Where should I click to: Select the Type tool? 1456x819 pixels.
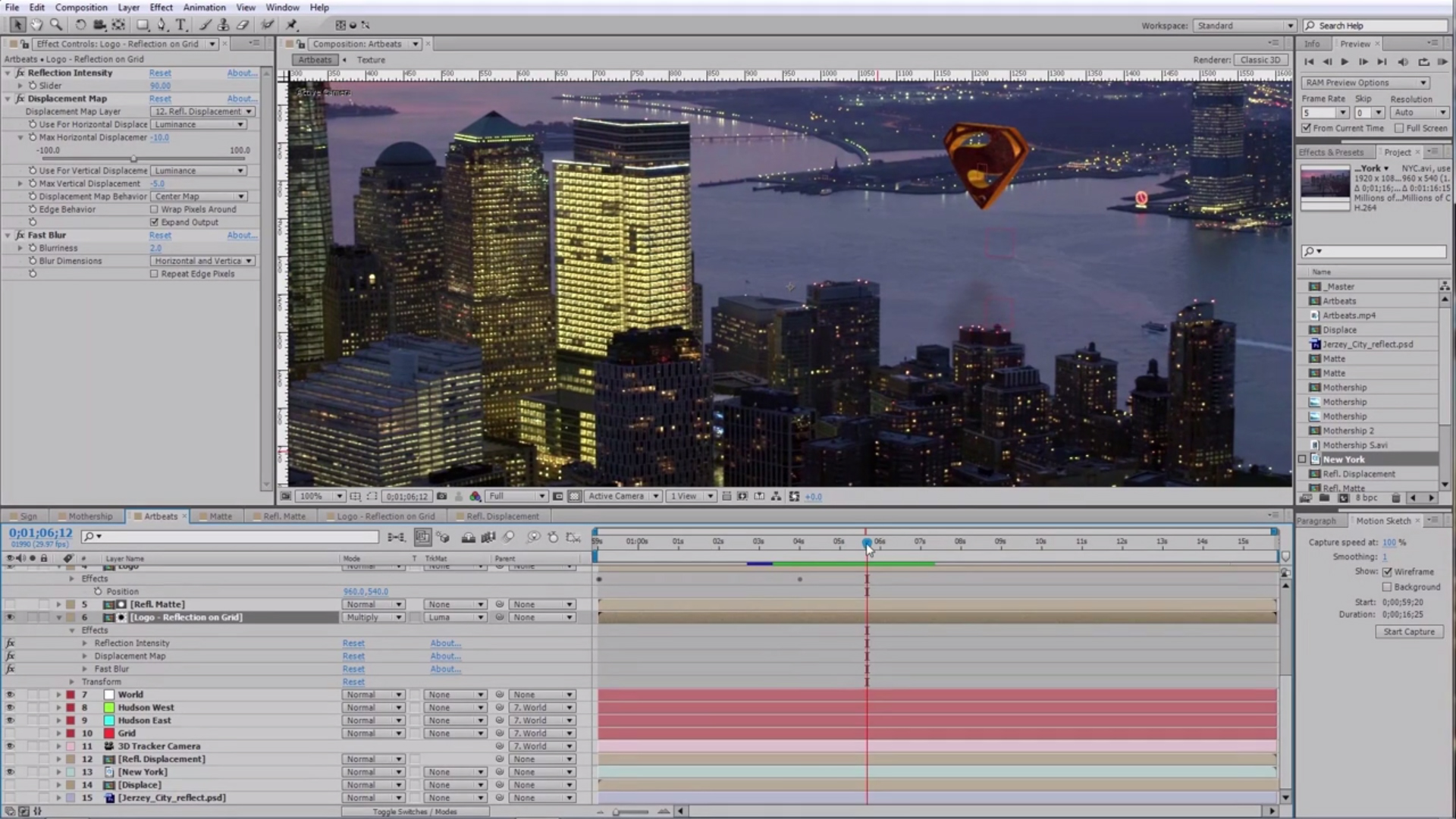pyautogui.click(x=181, y=25)
